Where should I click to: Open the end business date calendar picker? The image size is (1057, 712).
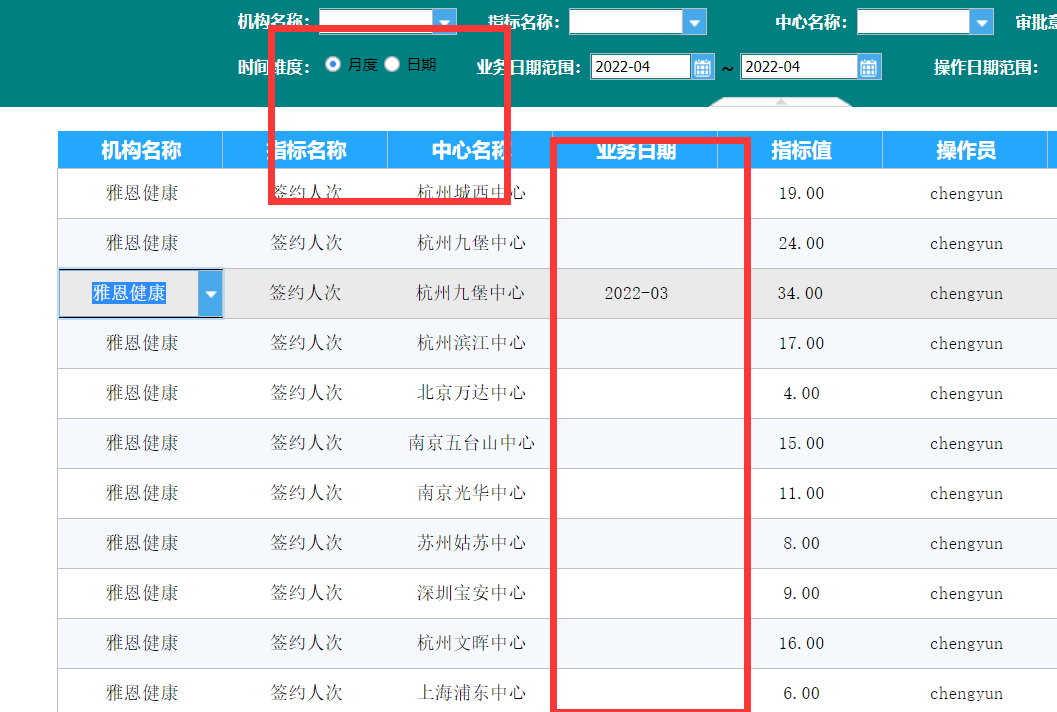point(868,67)
